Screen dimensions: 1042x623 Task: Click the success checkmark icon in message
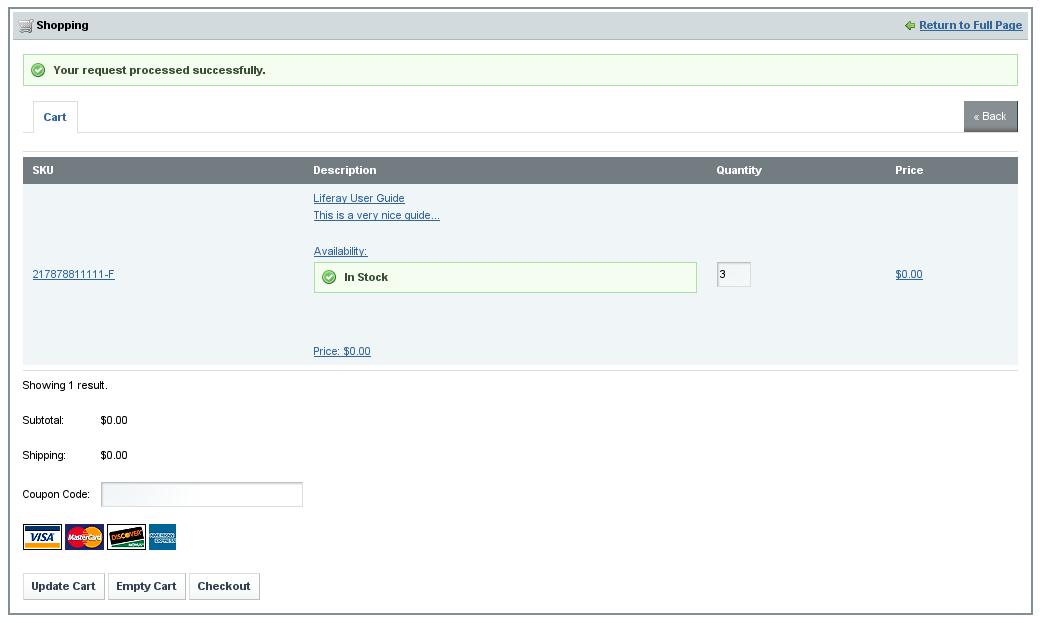pyautogui.click(x=38, y=70)
